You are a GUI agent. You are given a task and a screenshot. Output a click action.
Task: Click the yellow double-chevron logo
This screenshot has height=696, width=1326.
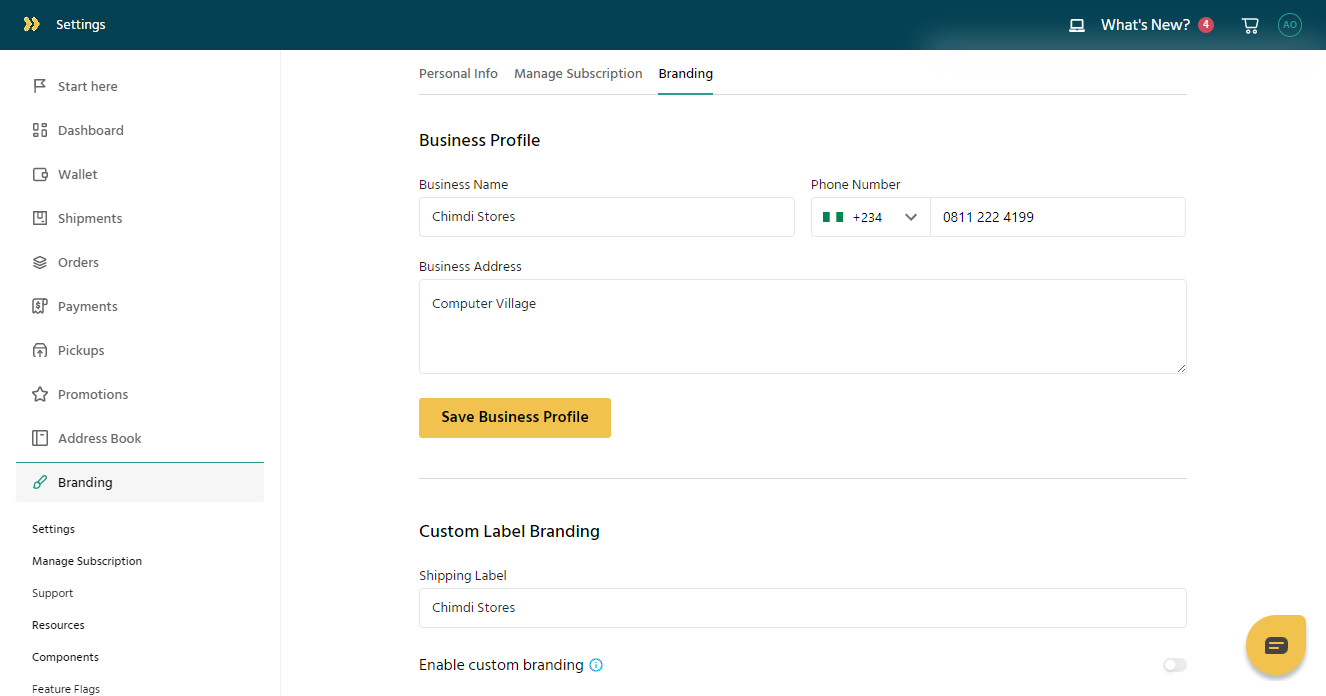[x=32, y=24]
